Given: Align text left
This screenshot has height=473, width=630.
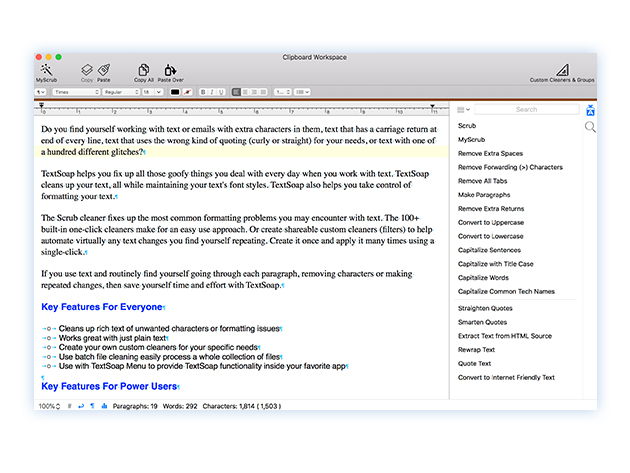Looking at the screenshot, I should point(236,92).
